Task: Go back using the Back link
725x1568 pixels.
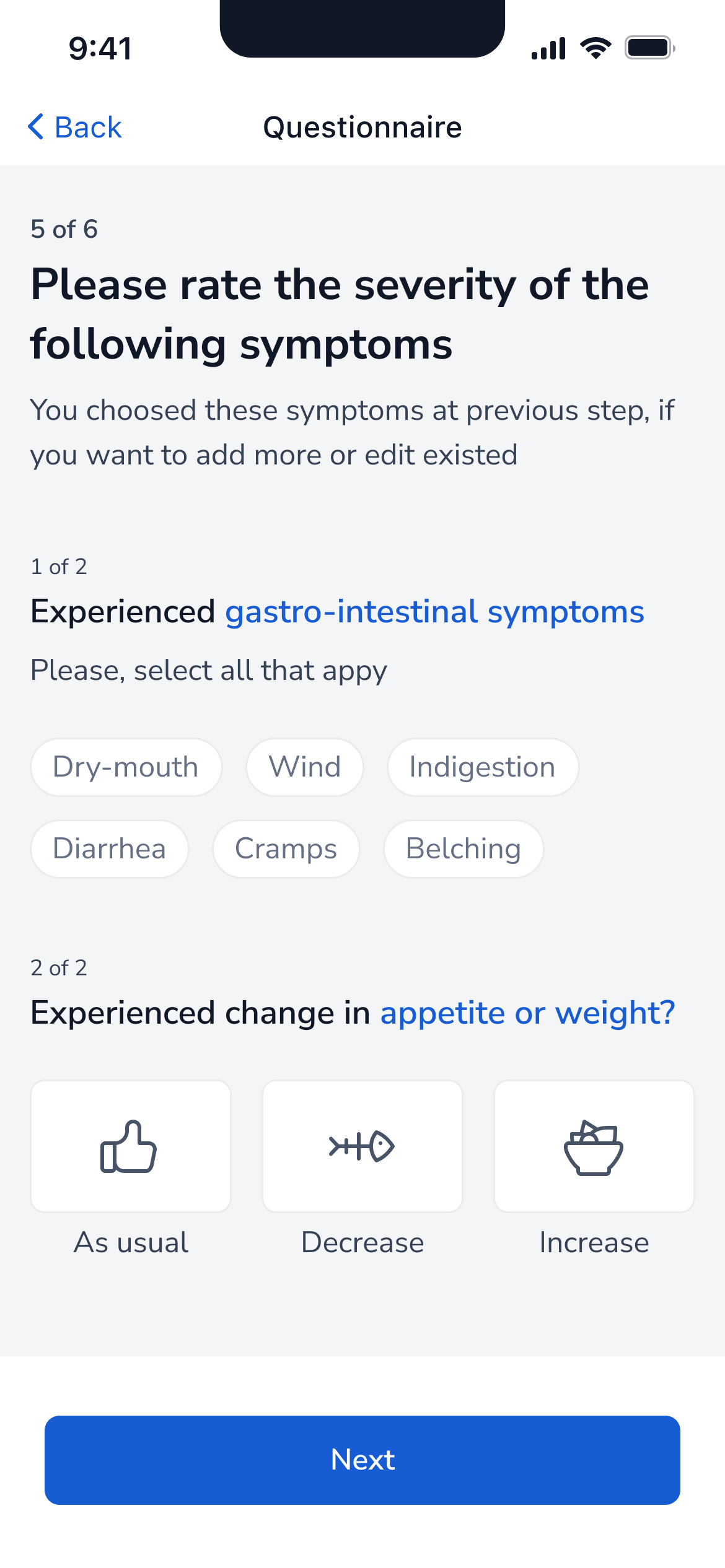Action: pos(75,127)
